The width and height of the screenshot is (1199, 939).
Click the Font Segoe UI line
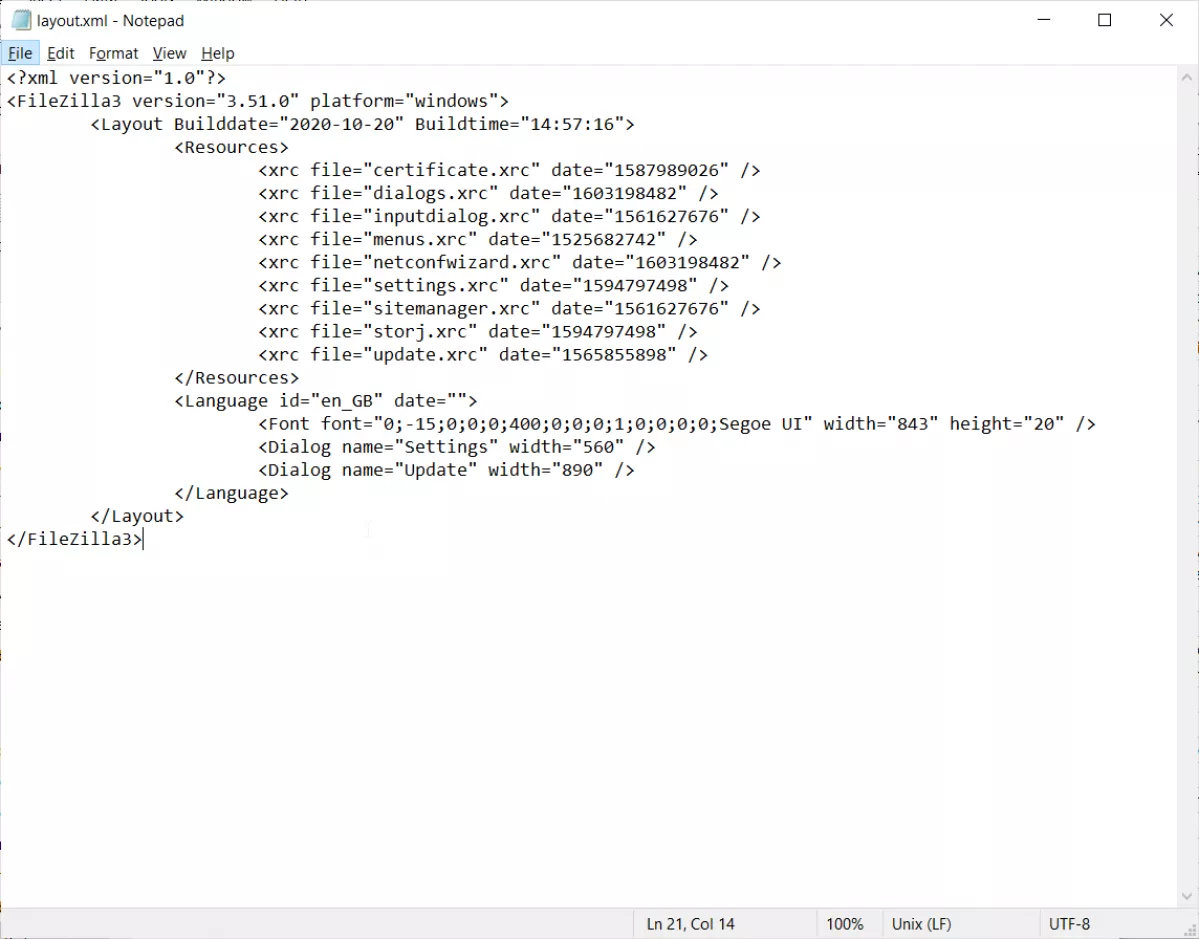tap(677, 424)
